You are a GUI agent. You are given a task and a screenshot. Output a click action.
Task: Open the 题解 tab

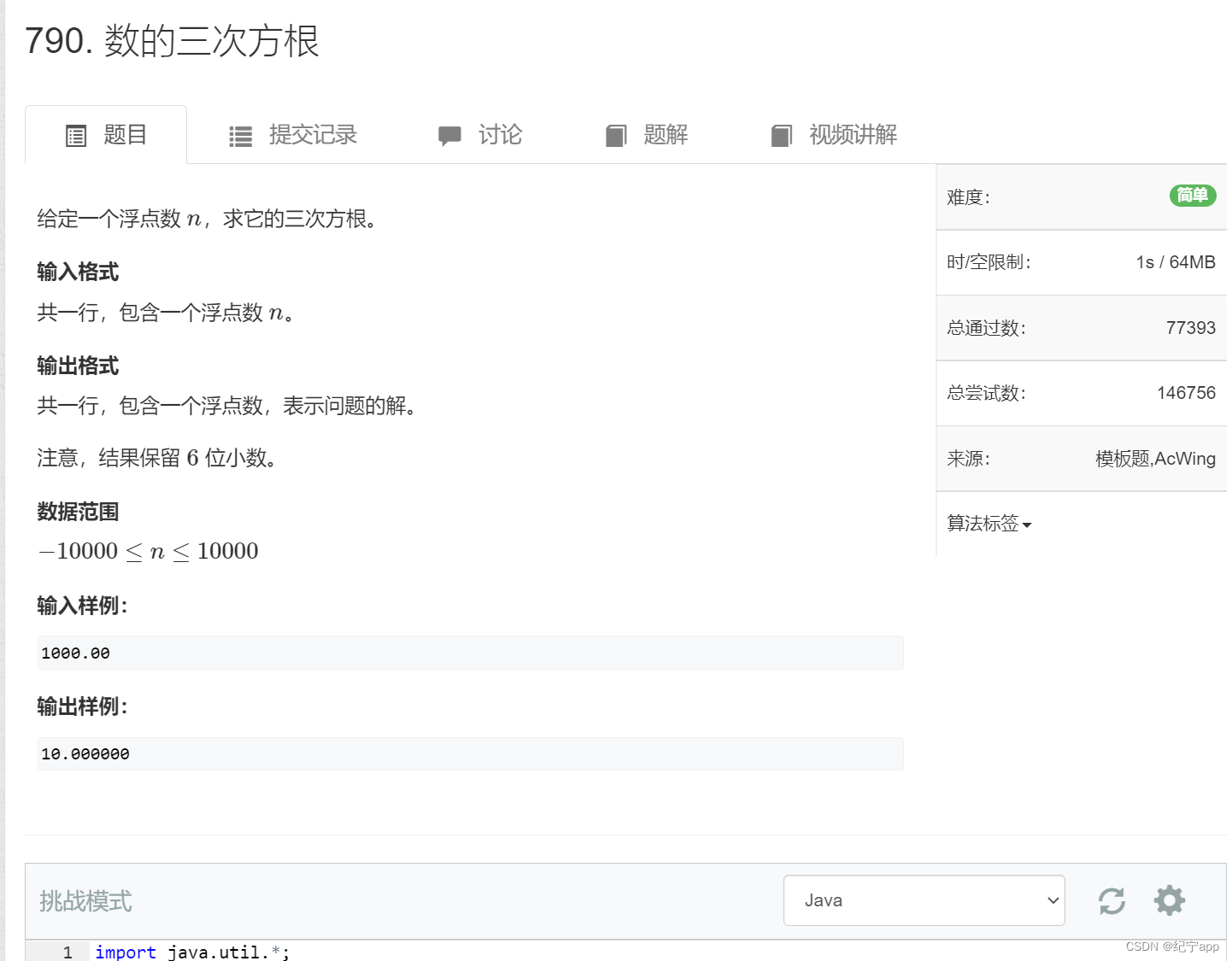pyautogui.click(x=647, y=135)
